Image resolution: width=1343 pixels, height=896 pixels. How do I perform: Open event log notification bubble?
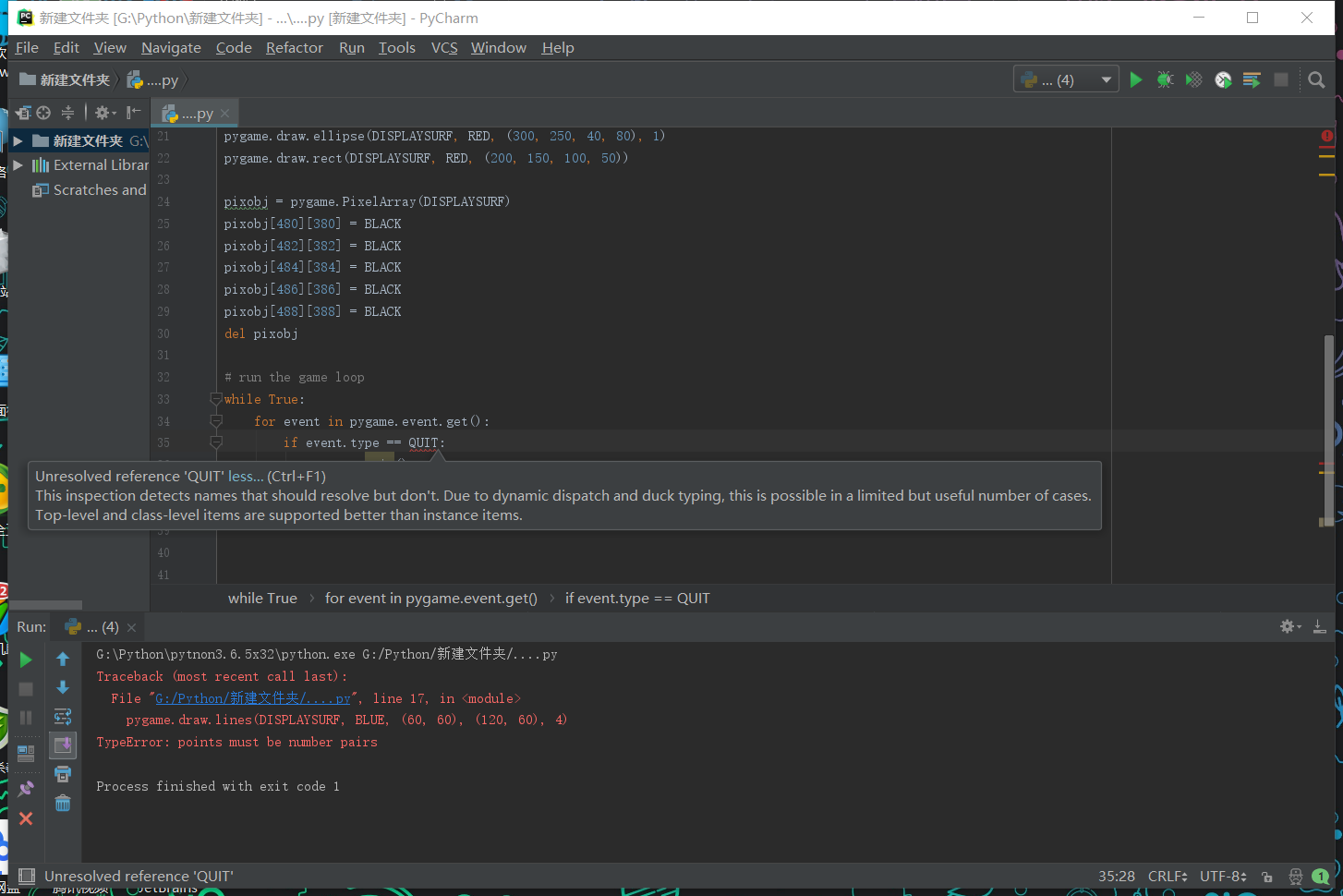1321,877
